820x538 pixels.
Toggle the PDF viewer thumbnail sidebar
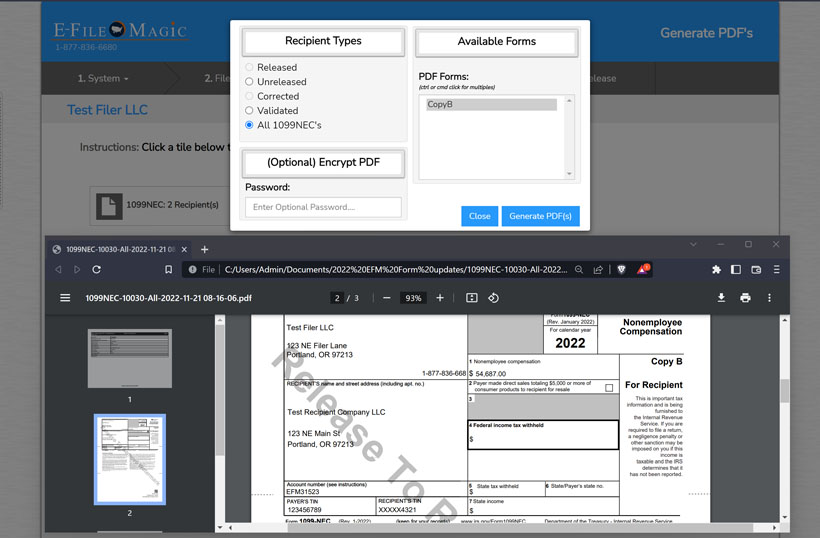[65, 298]
